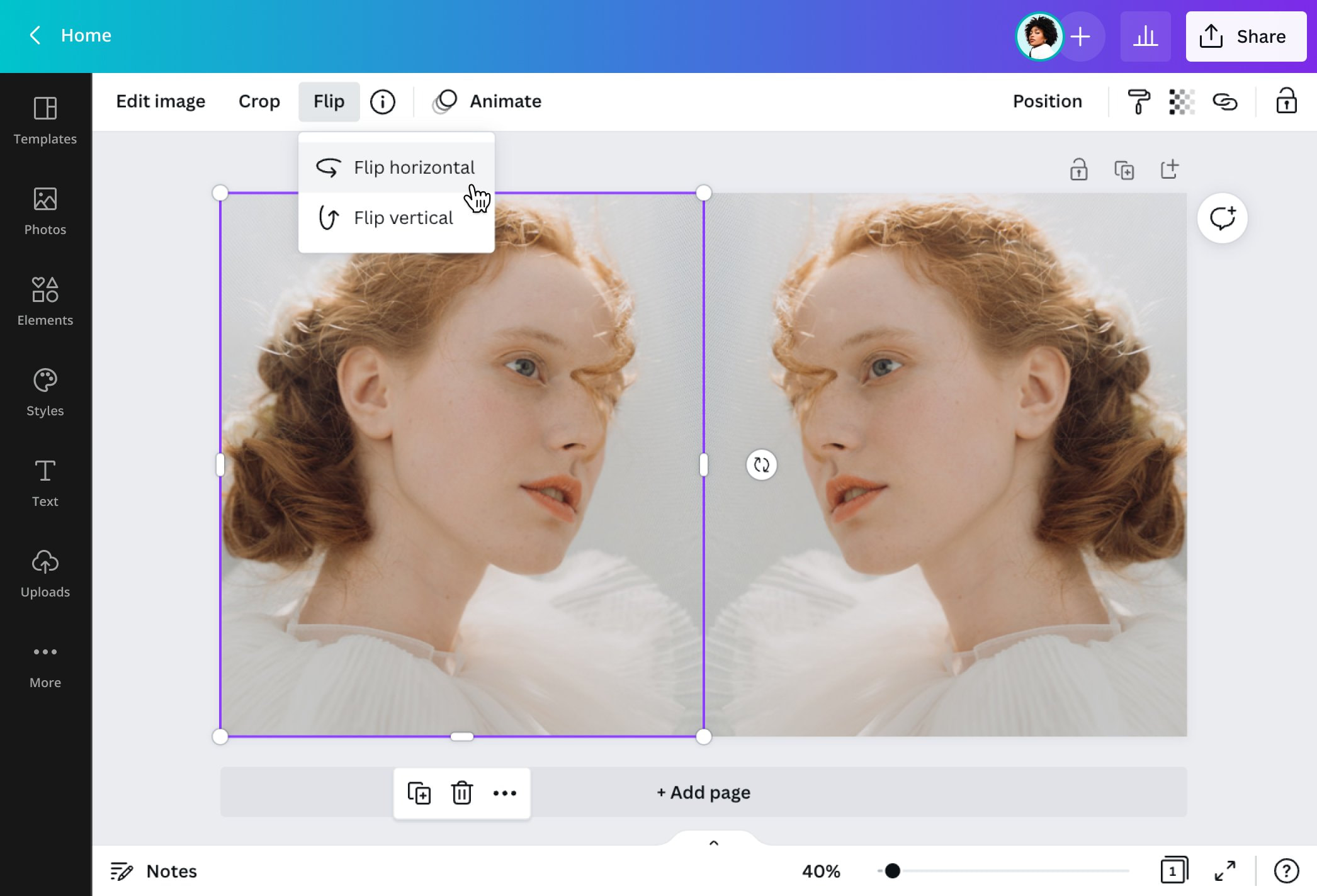Toggle the page lock icon above the canvas
This screenshot has width=1317, height=896.
click(x=1078, y=169)
